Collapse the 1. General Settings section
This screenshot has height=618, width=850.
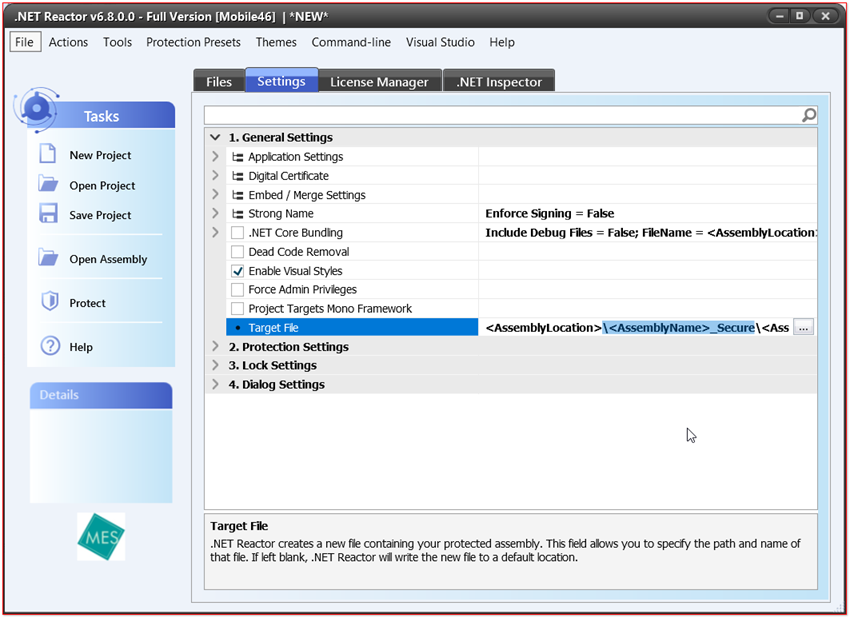[215, 137]
